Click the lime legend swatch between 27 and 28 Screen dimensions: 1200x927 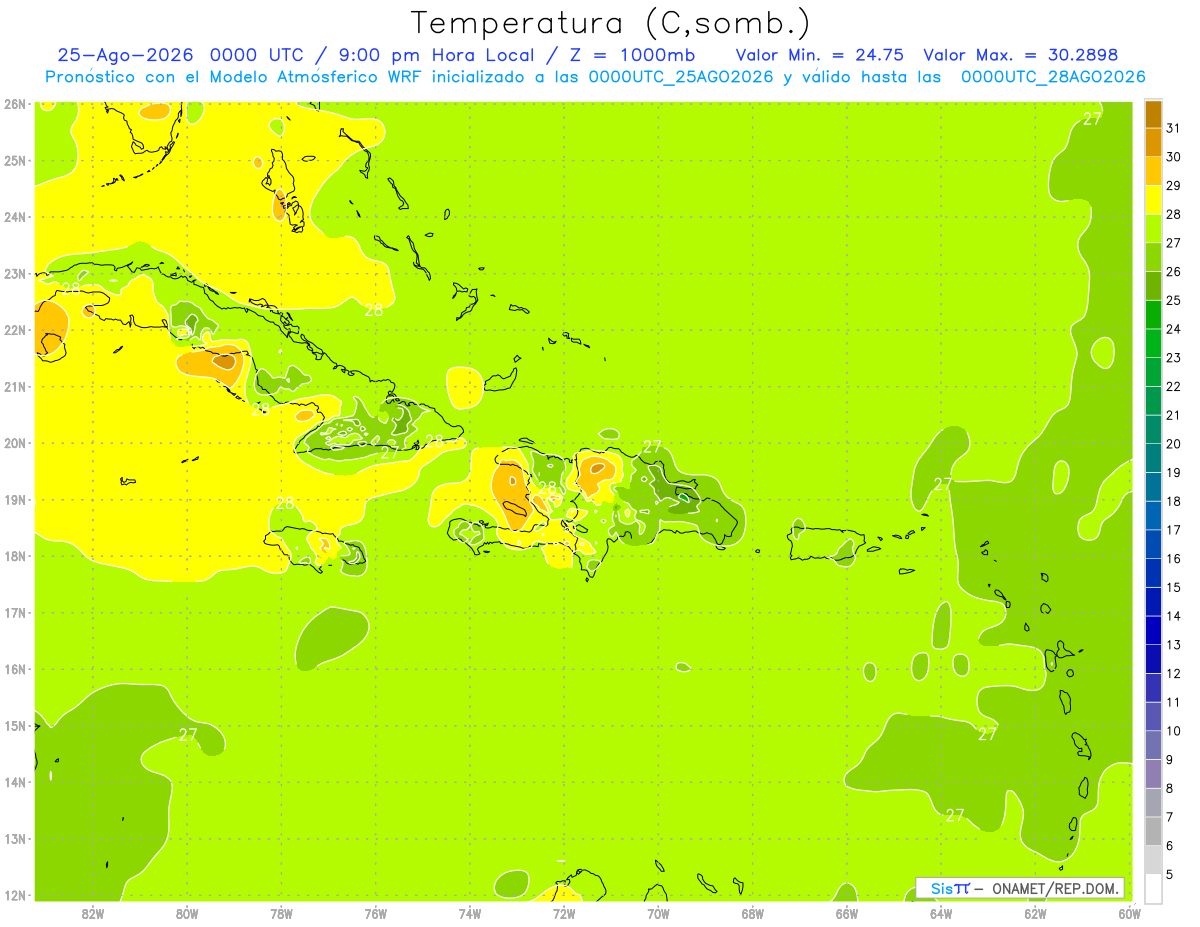pyautogui.click(x=1153, y=228)
